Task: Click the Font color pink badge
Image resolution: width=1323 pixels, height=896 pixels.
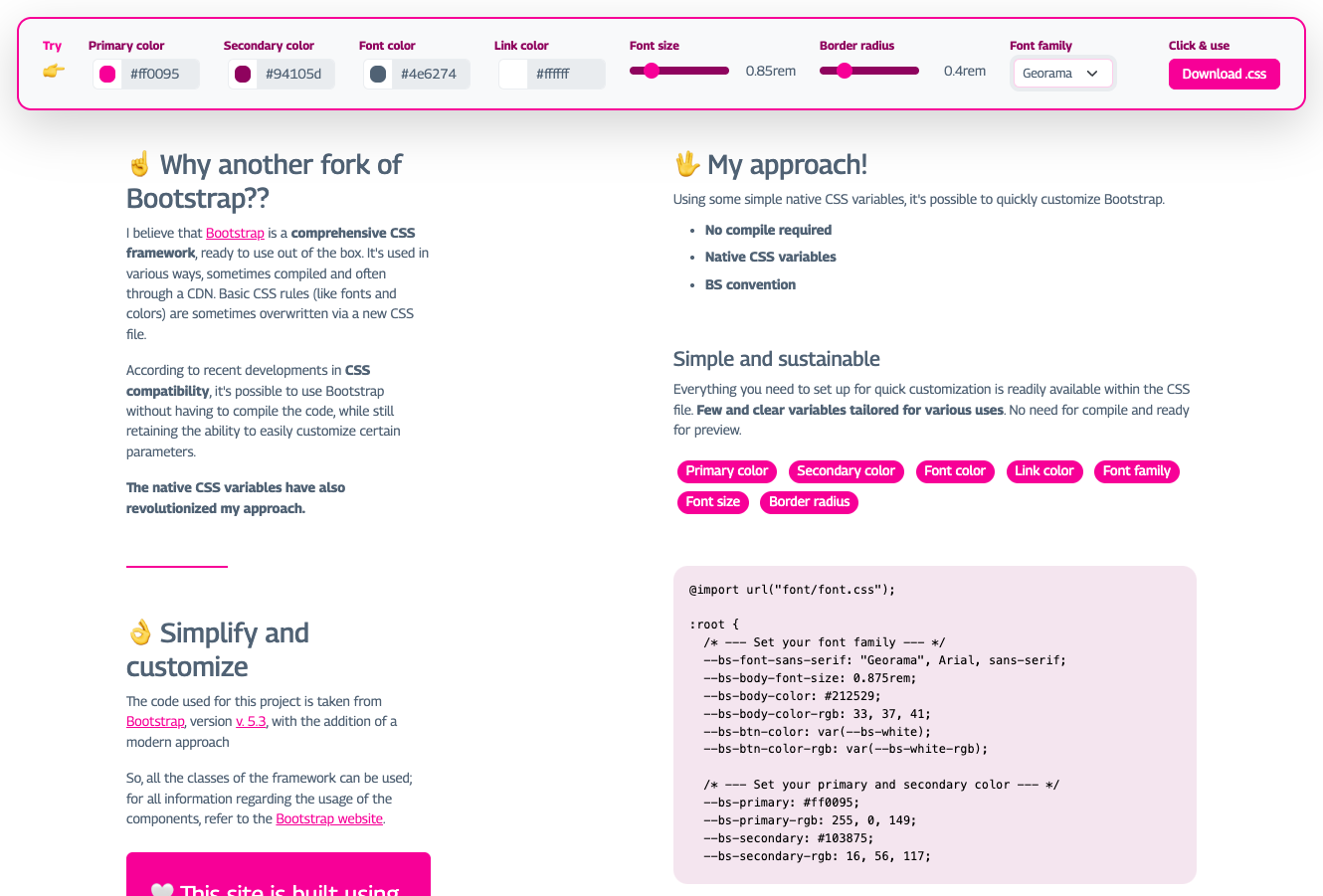Action: tap(955, 471)
